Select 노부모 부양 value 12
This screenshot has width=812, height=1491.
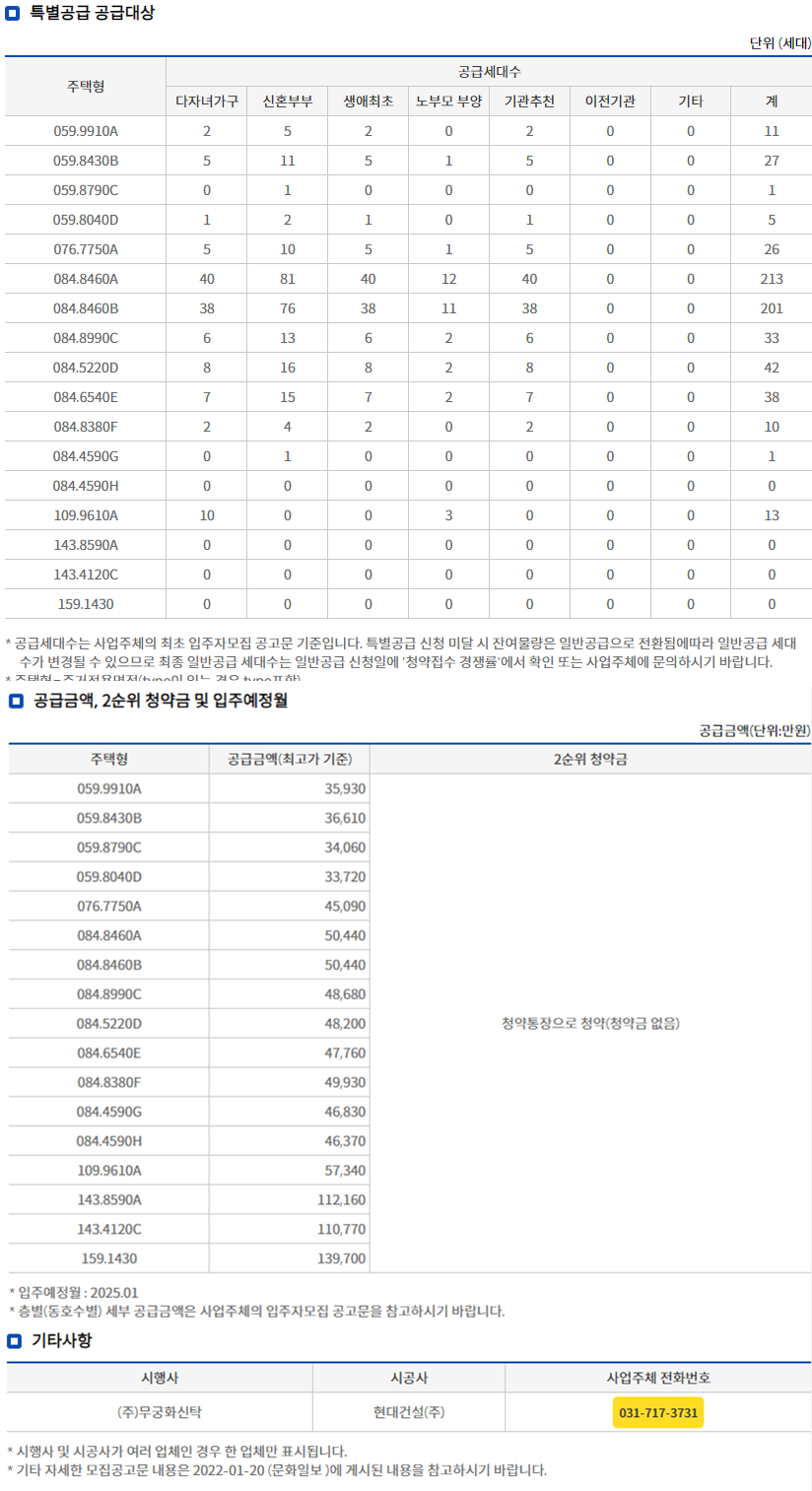click(x=448, y=279)
